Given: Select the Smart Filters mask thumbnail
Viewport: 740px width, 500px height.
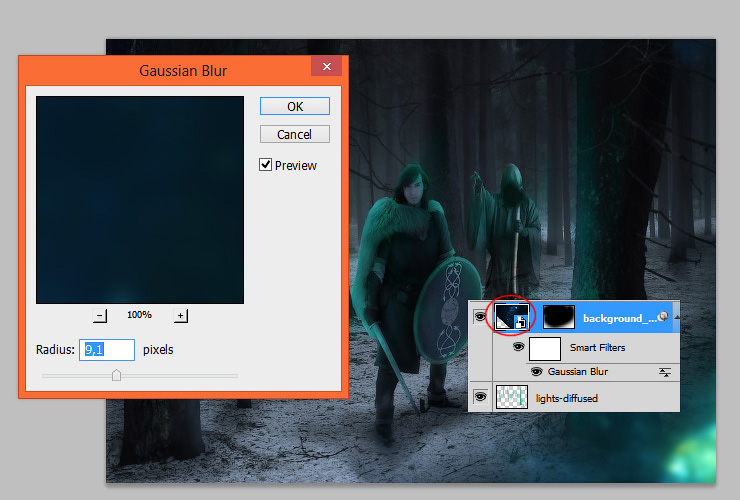Looking at the screenshot, I should coord(545,349).
